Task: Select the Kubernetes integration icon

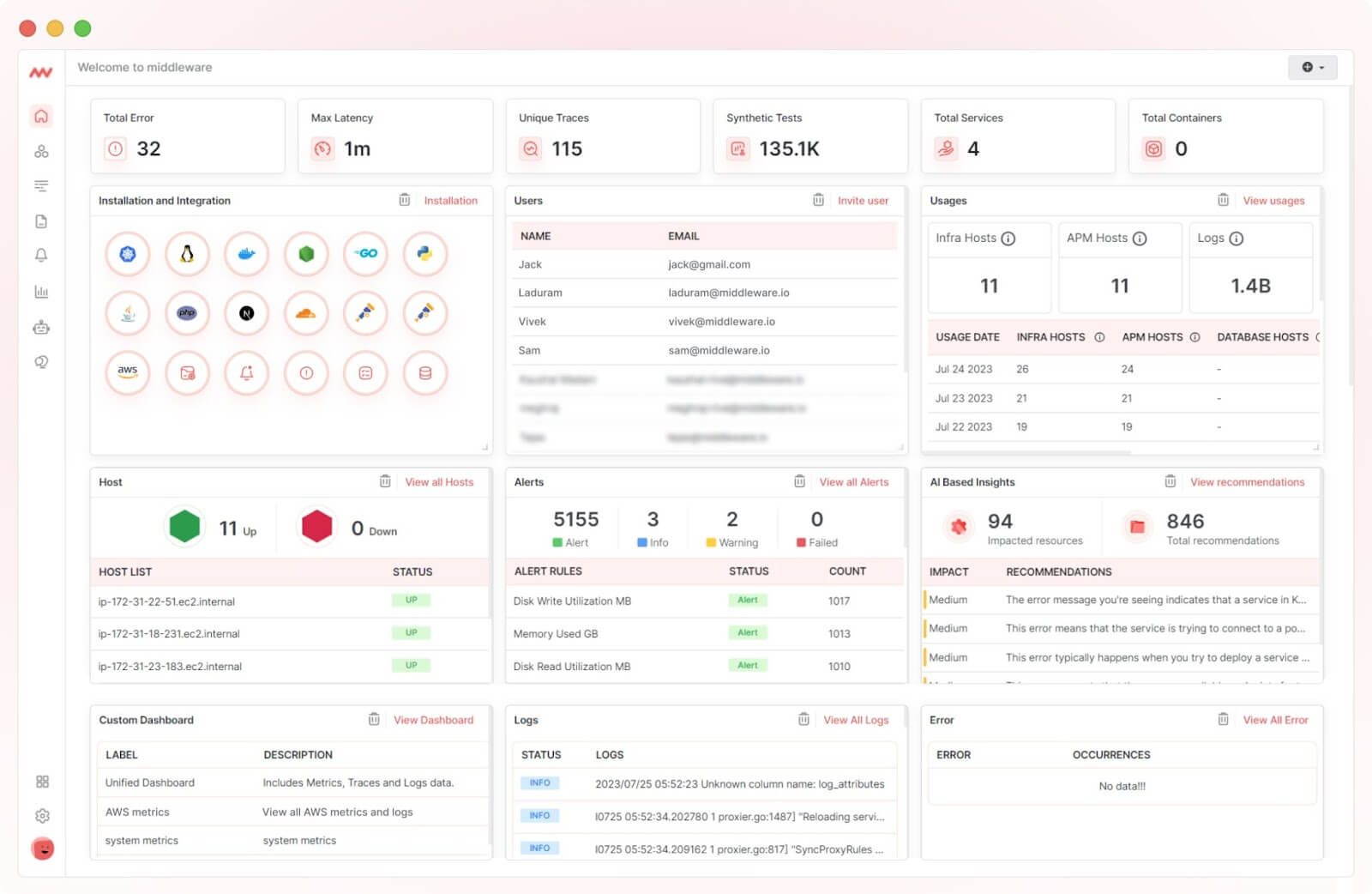Action: [128, 254]
